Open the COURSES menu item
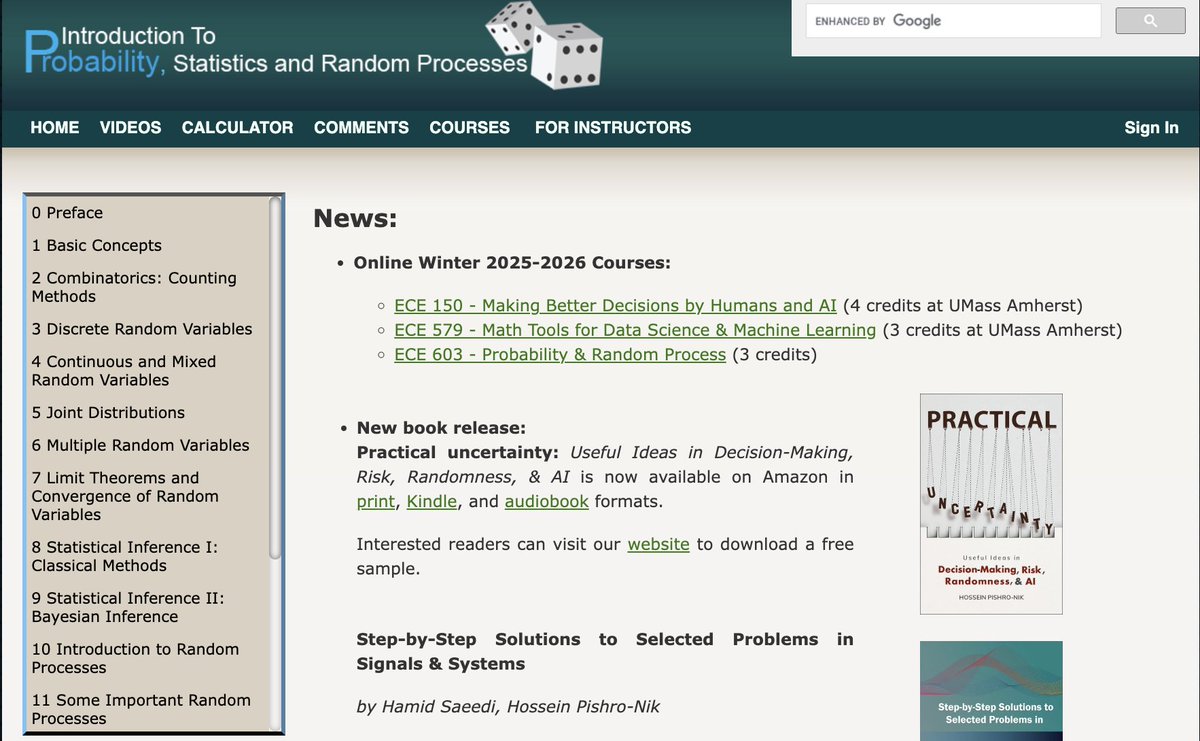The height and width of the screenshot is (741, 1200). [x=469, y=127]
